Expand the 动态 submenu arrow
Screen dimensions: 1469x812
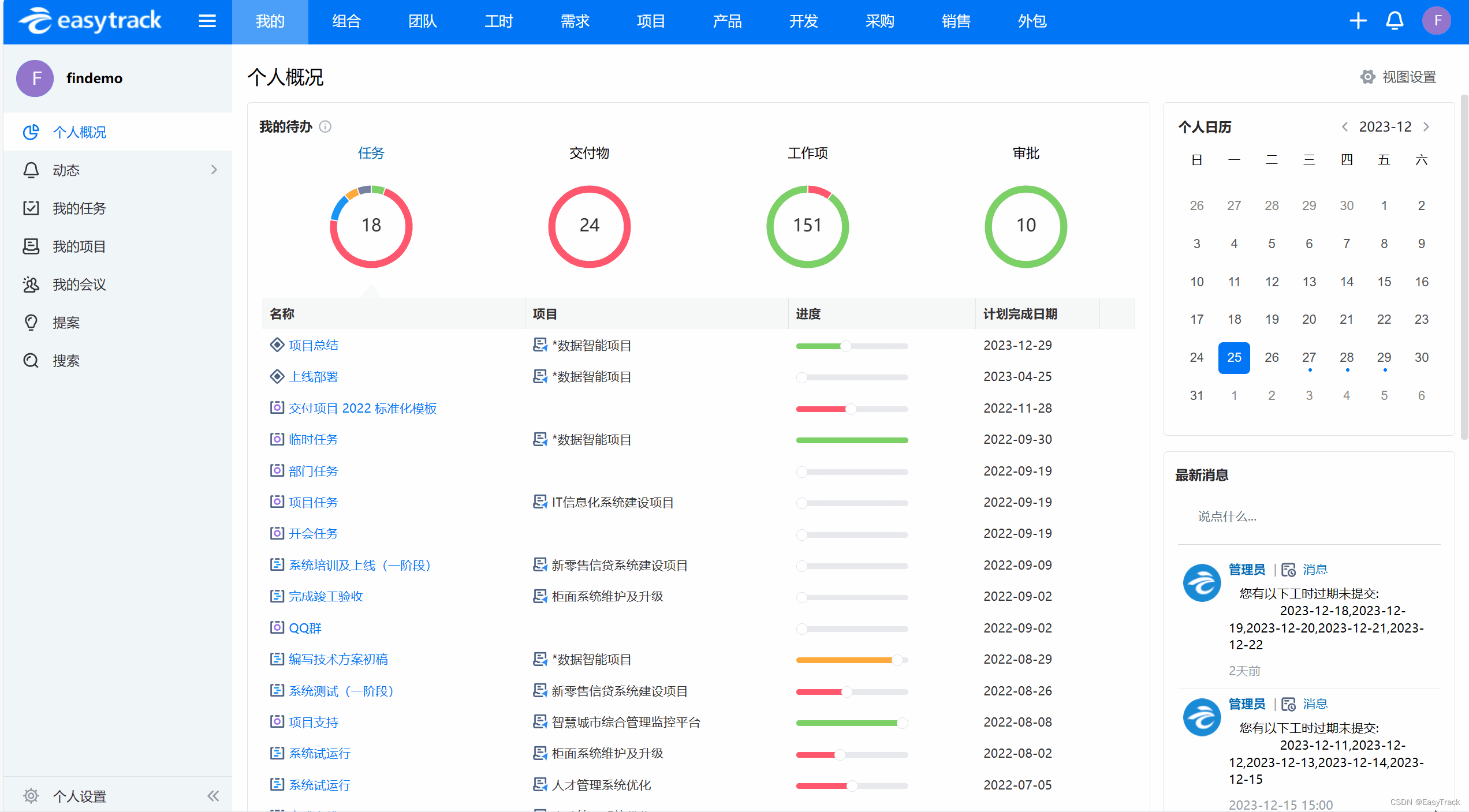pyautogui.click(x=214, y=170)
